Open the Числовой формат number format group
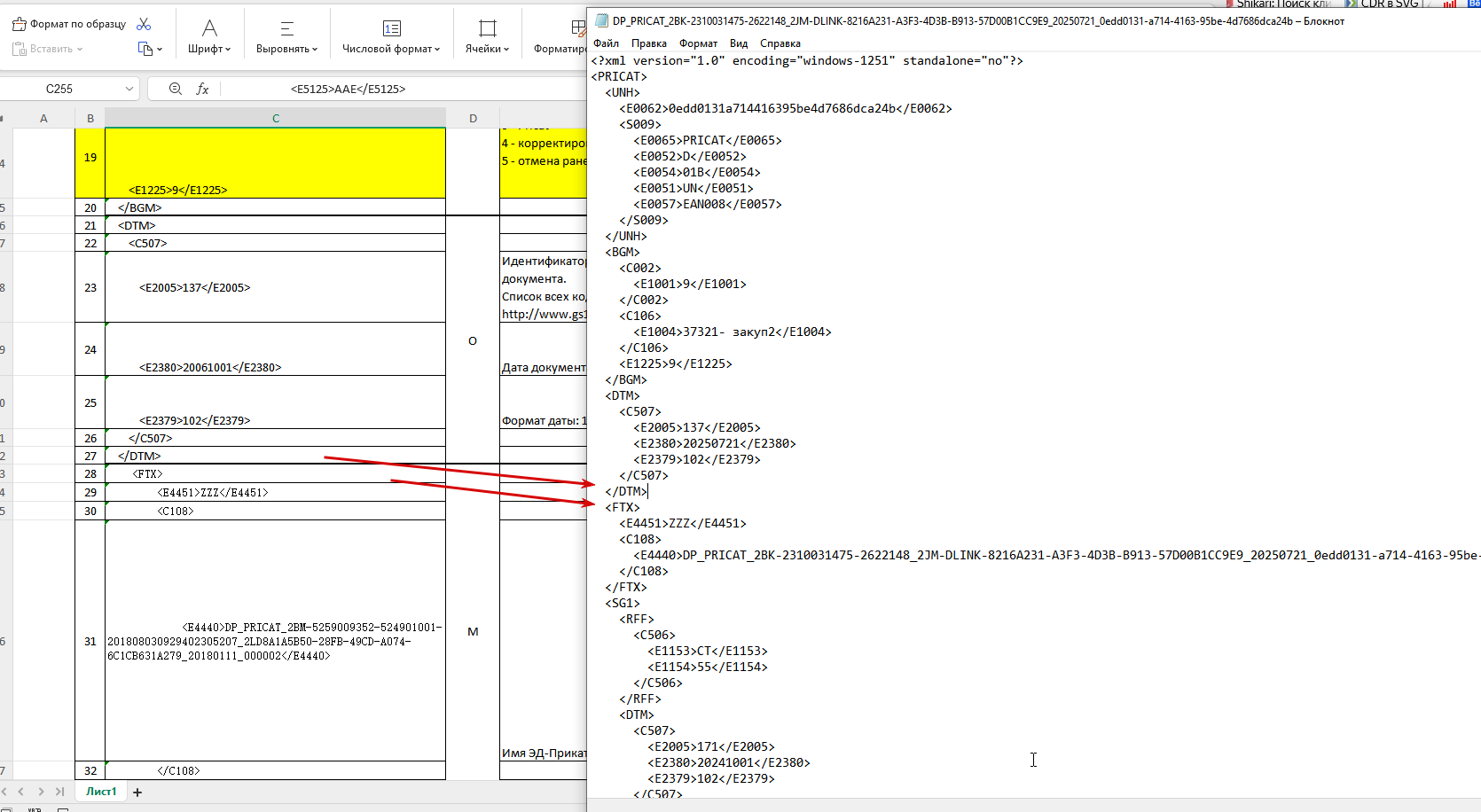 tap(391, 36)
